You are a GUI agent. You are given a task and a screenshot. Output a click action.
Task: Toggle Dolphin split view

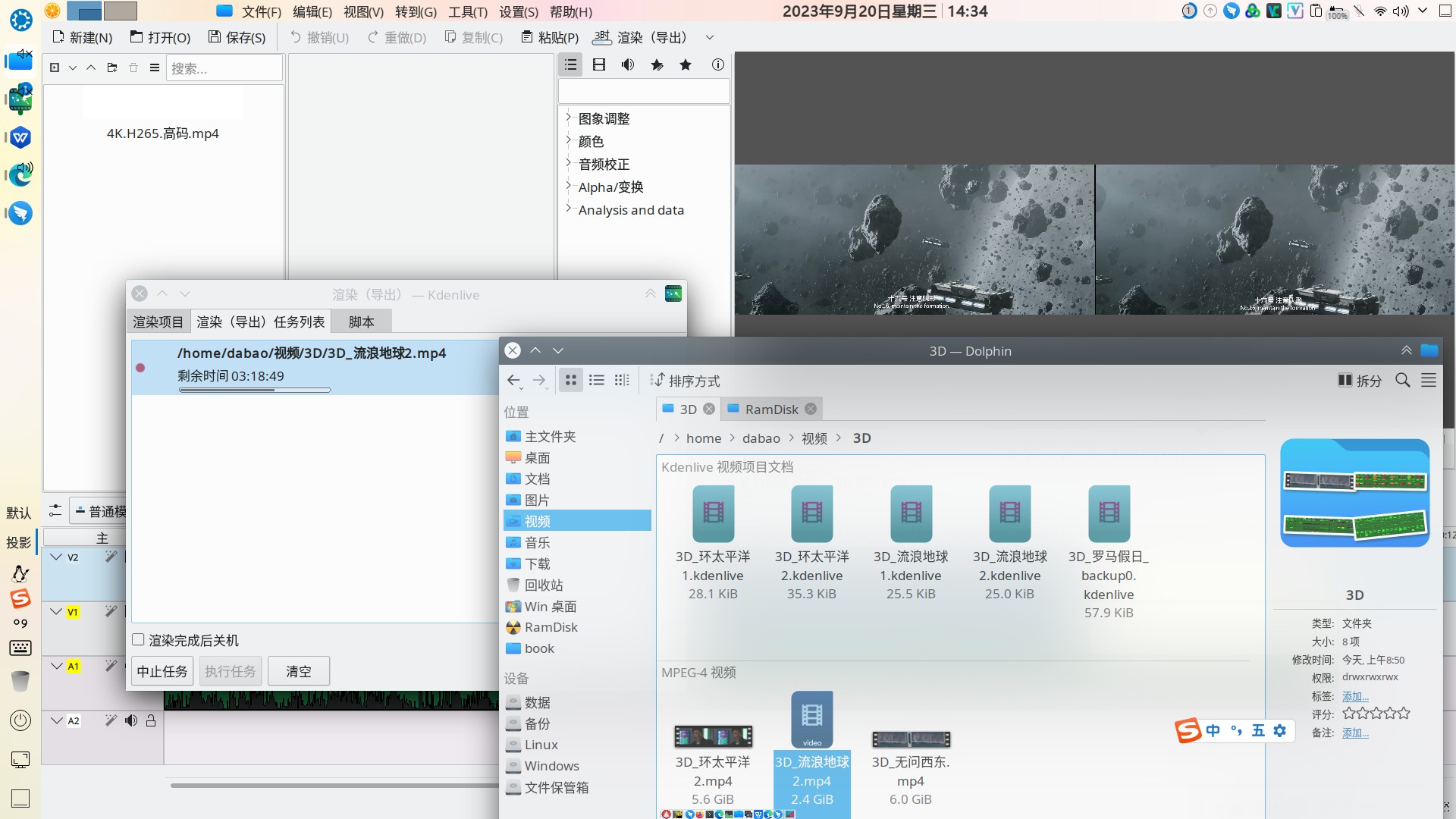point(1360,381)
